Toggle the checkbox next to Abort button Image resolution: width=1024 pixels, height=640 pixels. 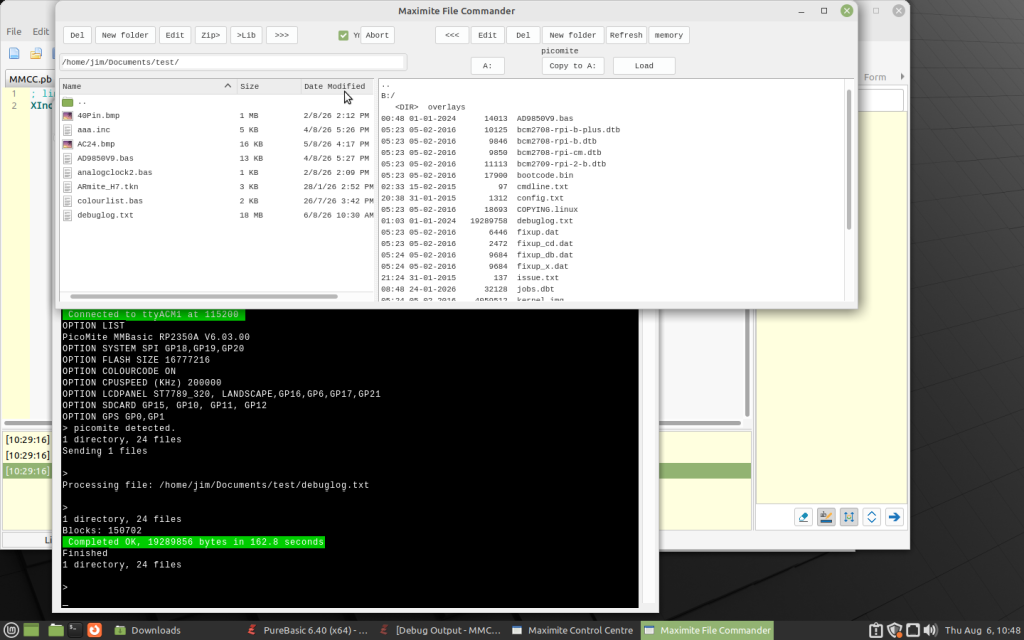344,35
